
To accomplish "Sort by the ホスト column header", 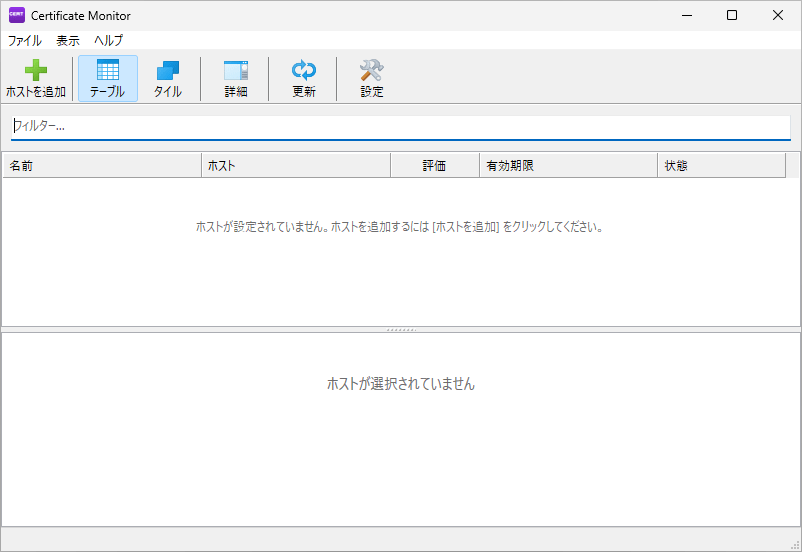I will click(296, 165).
